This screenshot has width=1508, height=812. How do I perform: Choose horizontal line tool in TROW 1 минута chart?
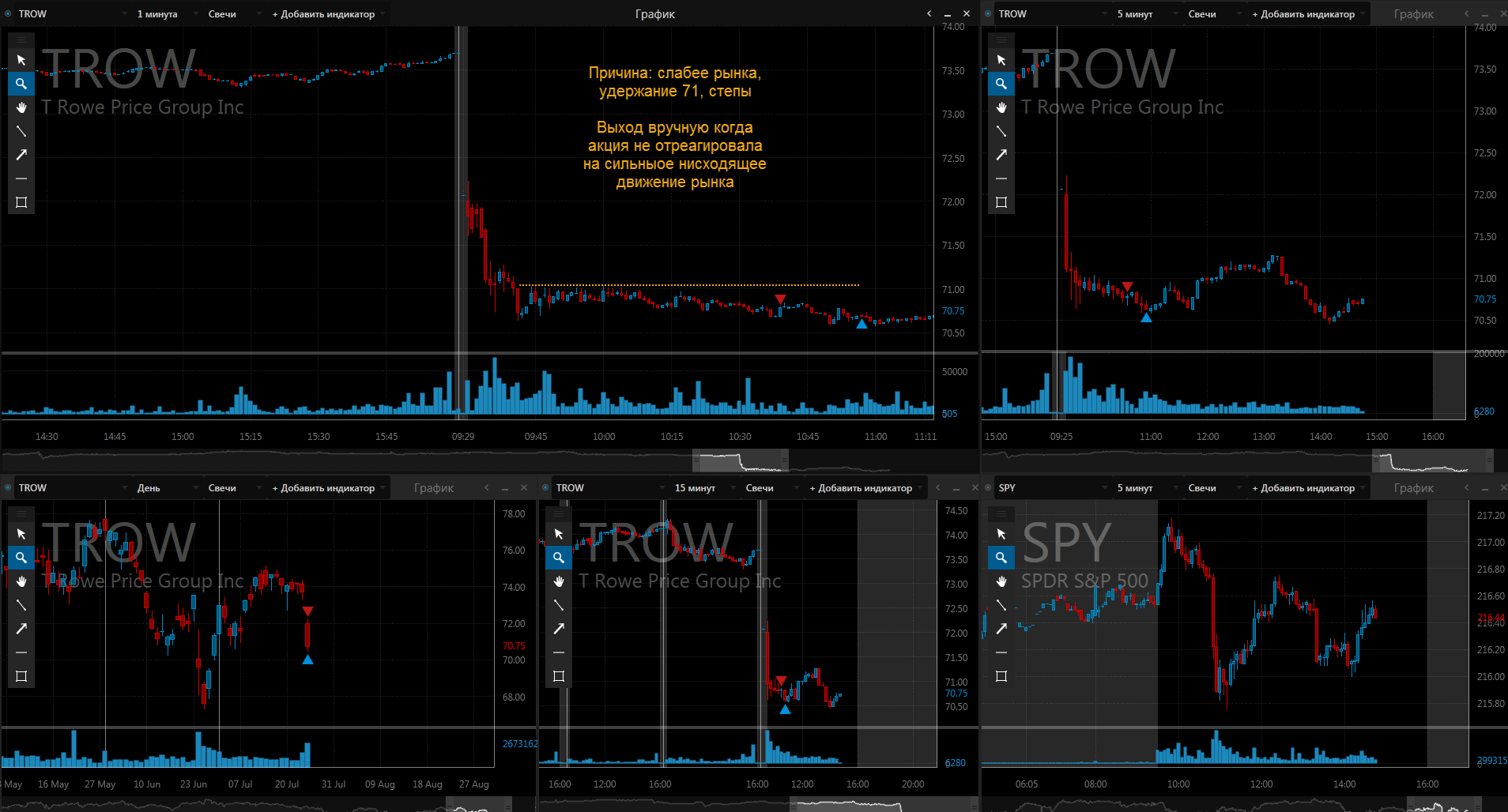tap(21, 179)
